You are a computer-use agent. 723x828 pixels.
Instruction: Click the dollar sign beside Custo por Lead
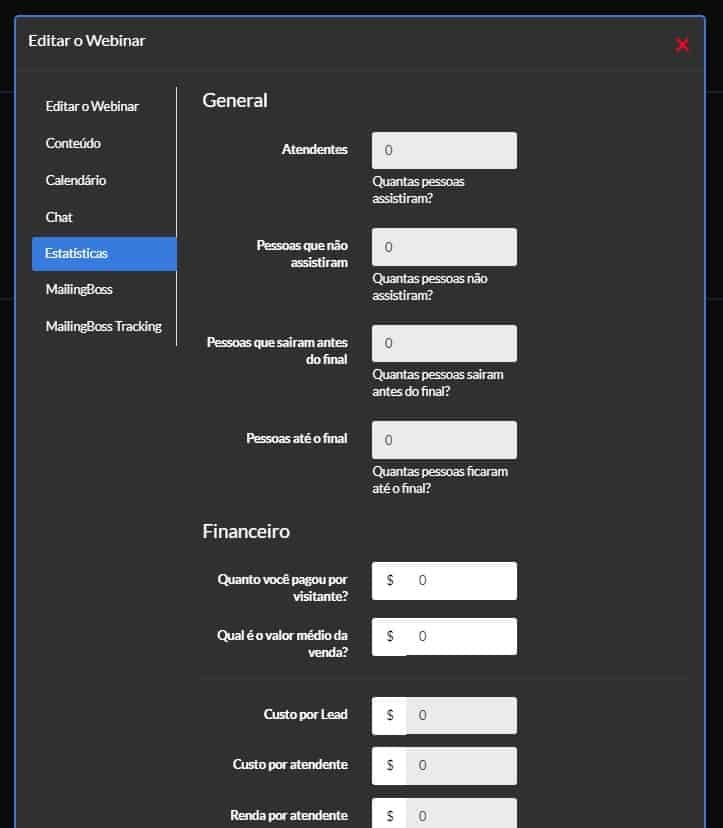pos(390,716)
